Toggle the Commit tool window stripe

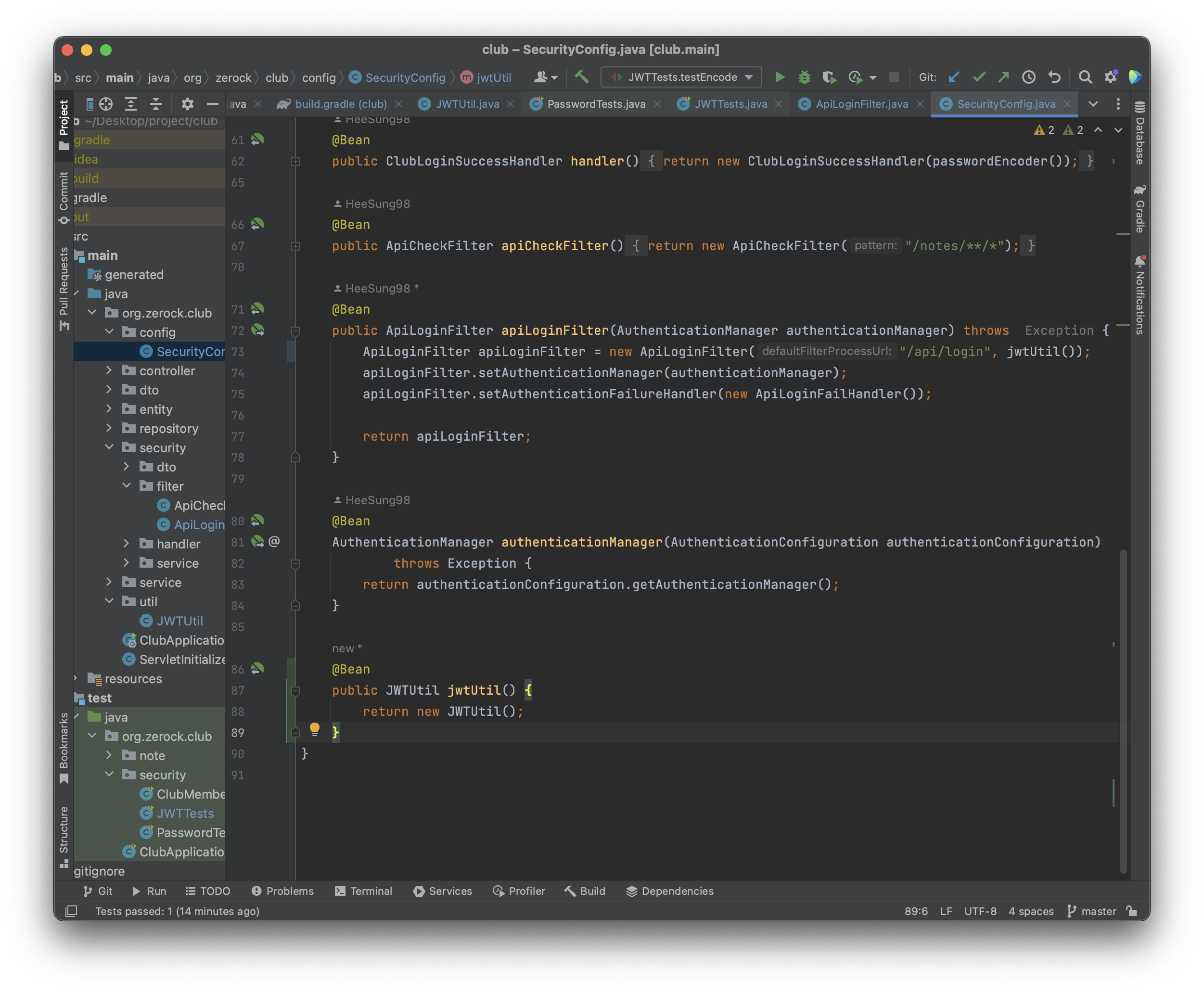64,198
